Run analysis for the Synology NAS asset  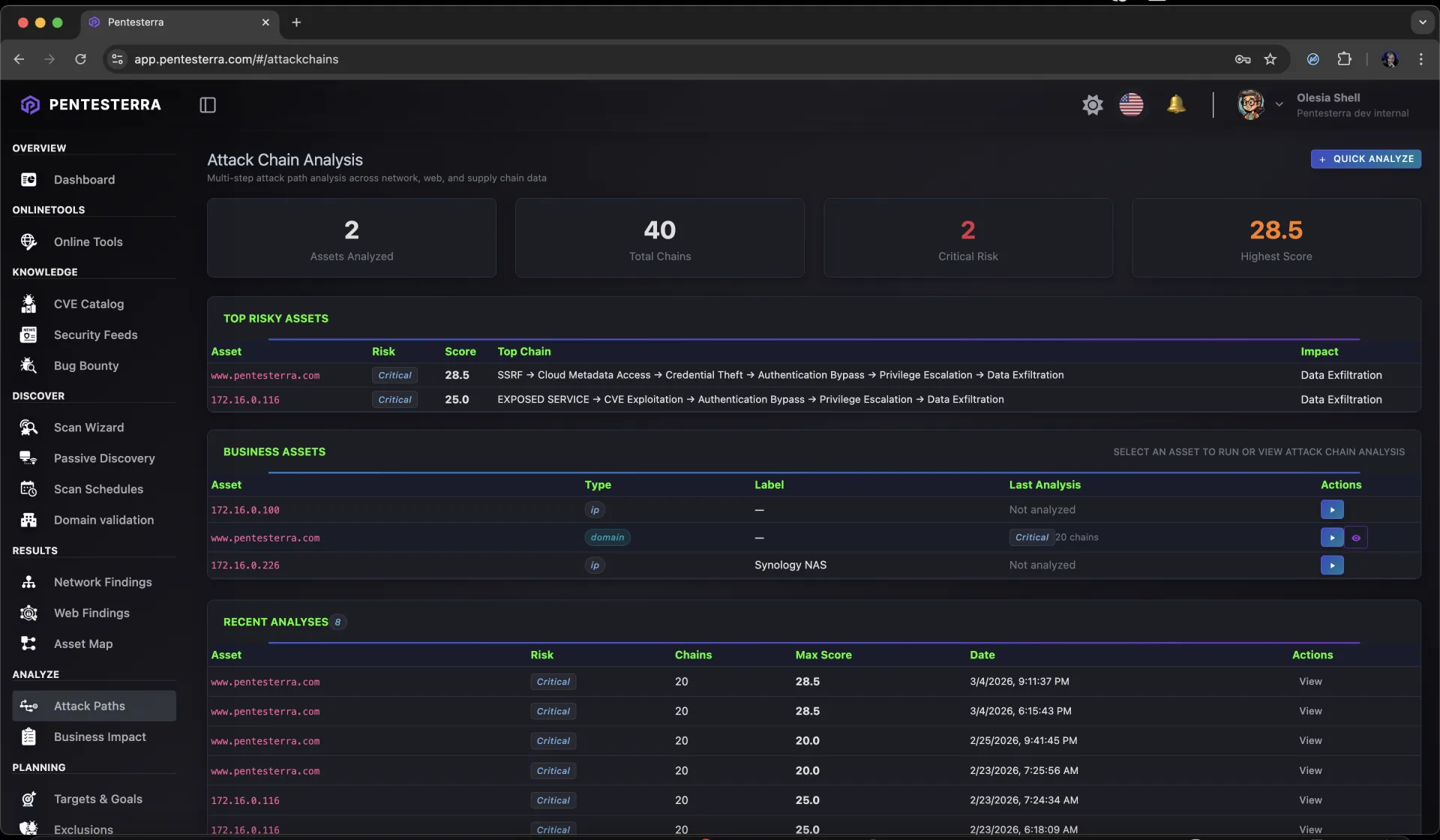[1331, 565]
